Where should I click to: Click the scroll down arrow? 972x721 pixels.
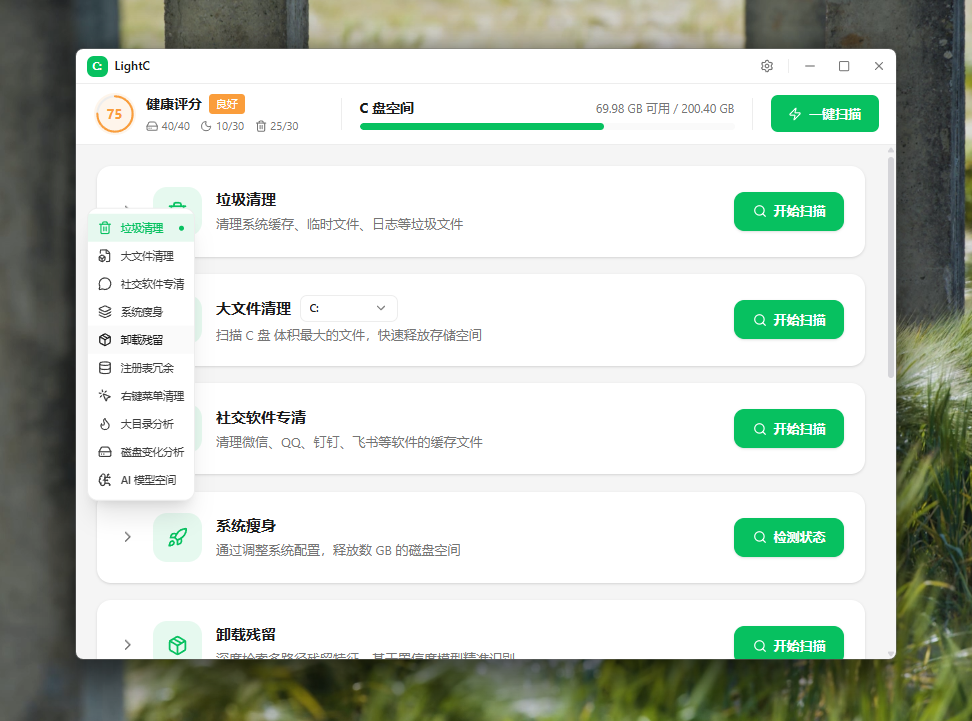pyautogui.click(x=891, y=654)
